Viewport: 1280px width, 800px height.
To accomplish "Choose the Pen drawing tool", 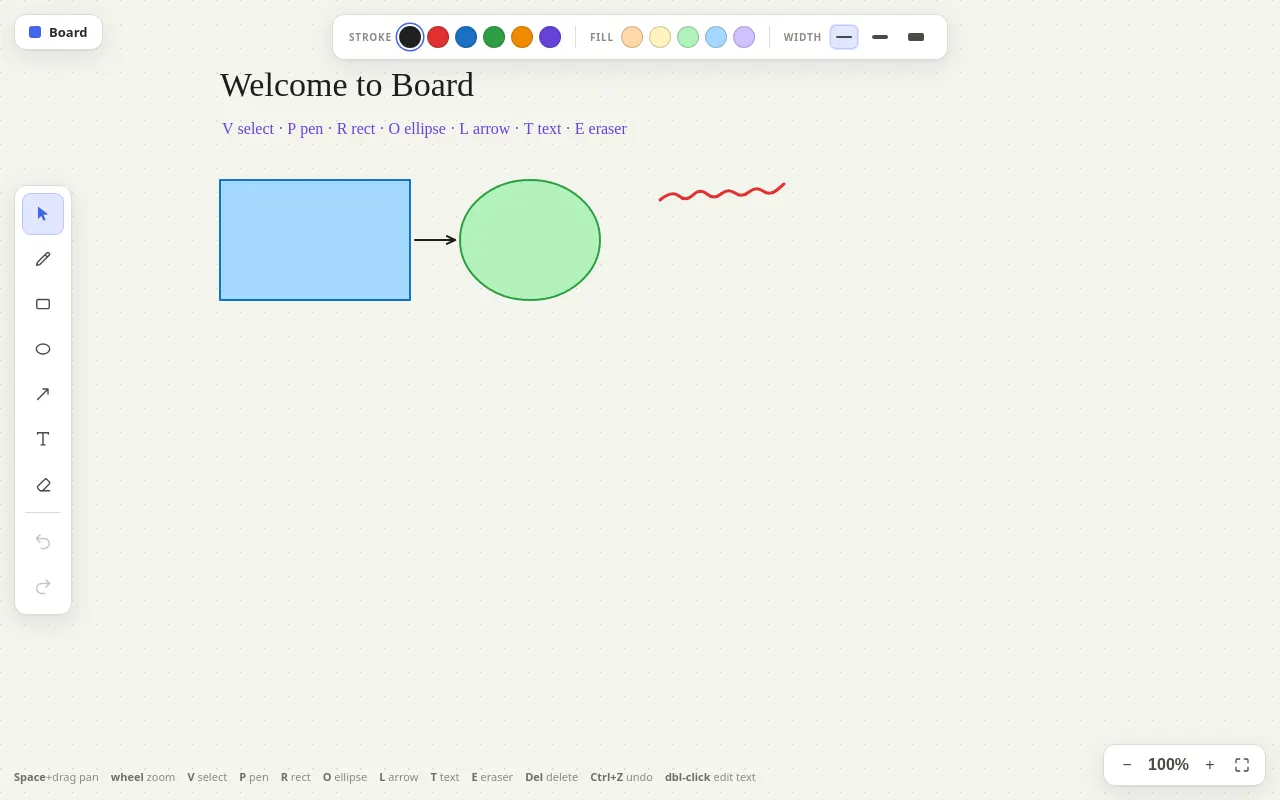I will [x=43, y=259].
